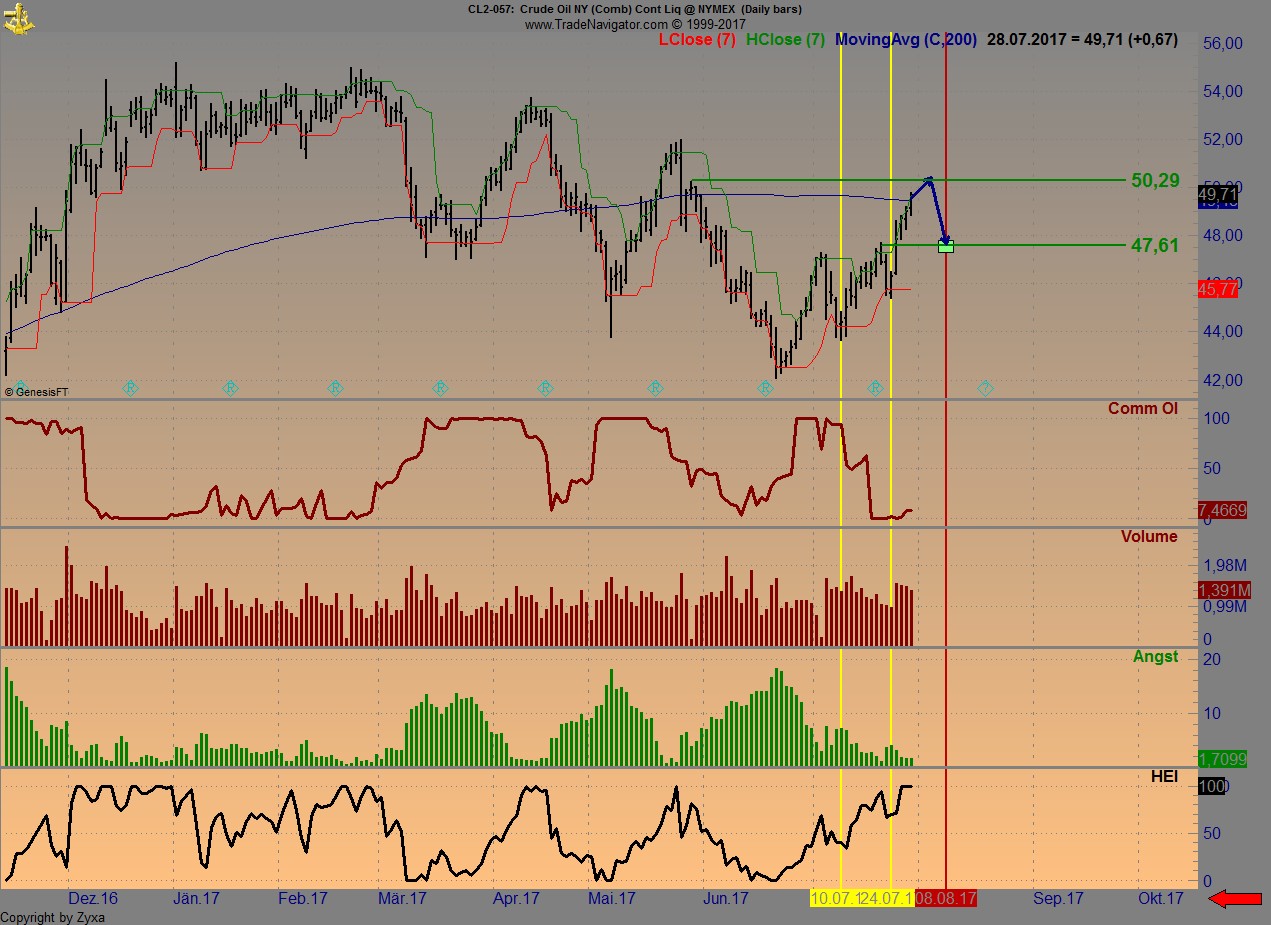This screenshot has width=1271, height=925.
Task: Click the 1,391M volume value tag
Action: pos(1222,591)
